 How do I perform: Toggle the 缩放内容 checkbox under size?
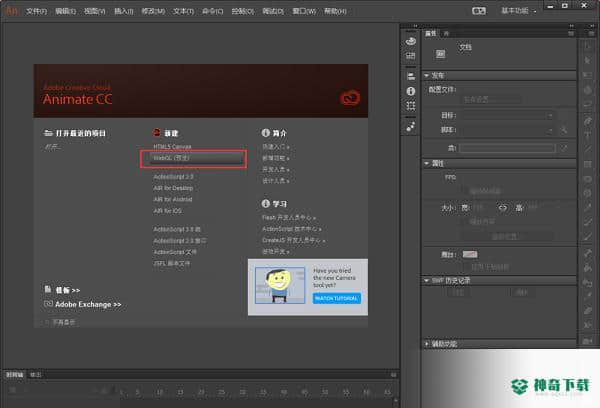[x=465, y=222]
